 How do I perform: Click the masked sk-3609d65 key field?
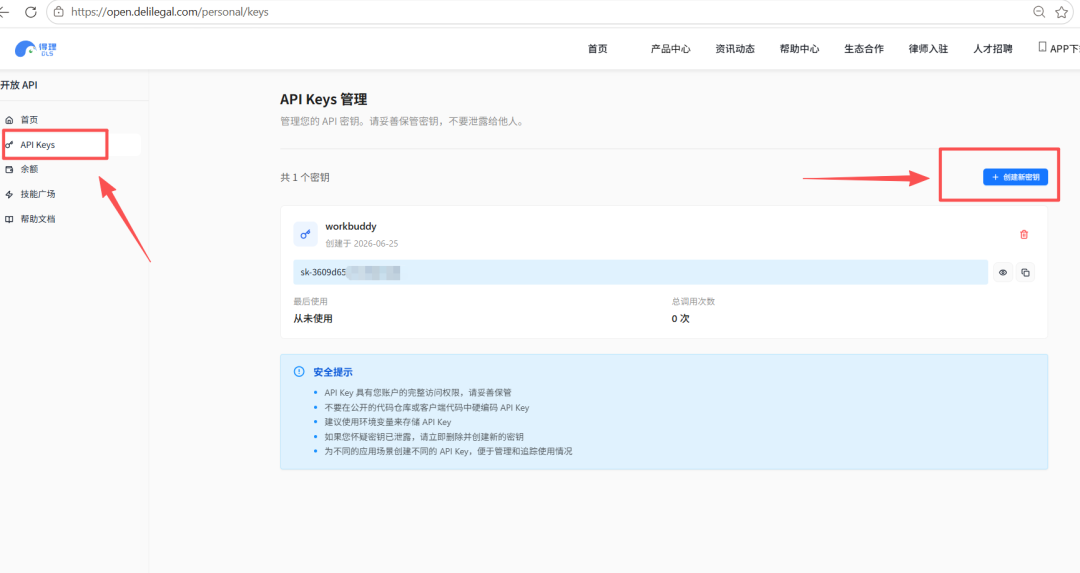pyautogui.click(x=641, y=272)
